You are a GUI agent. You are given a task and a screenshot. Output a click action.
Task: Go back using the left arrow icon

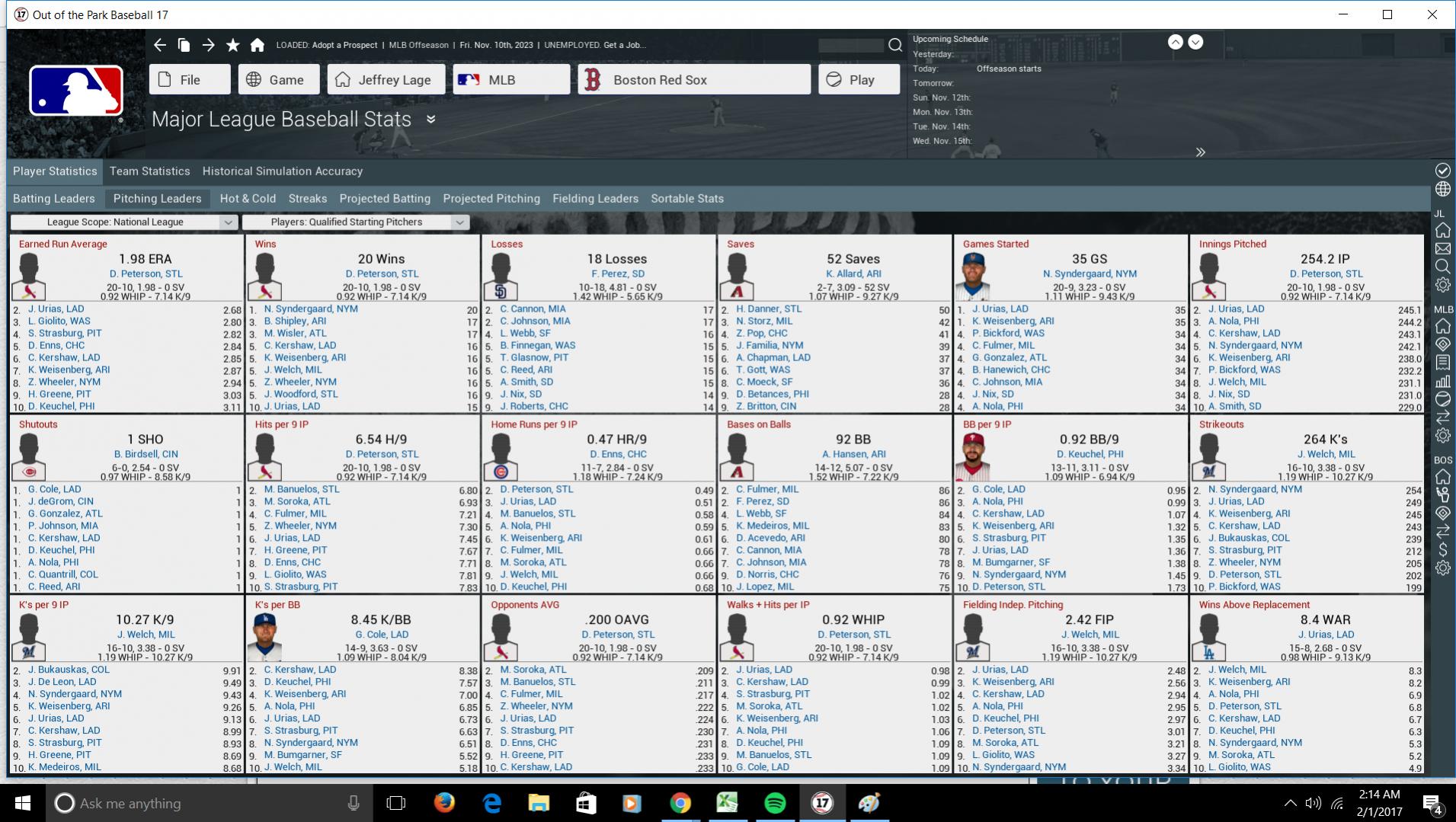tap(159, 45)
